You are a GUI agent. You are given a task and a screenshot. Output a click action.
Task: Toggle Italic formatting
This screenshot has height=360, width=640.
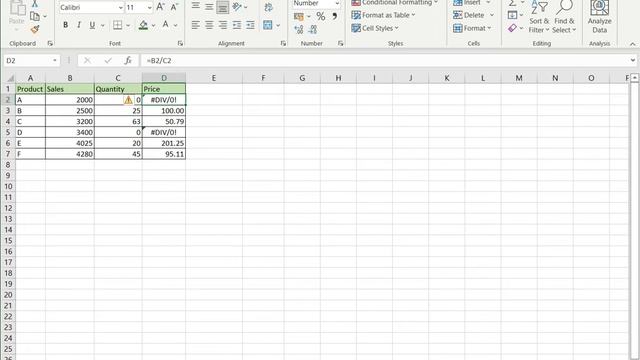click(x=79, y=25)
